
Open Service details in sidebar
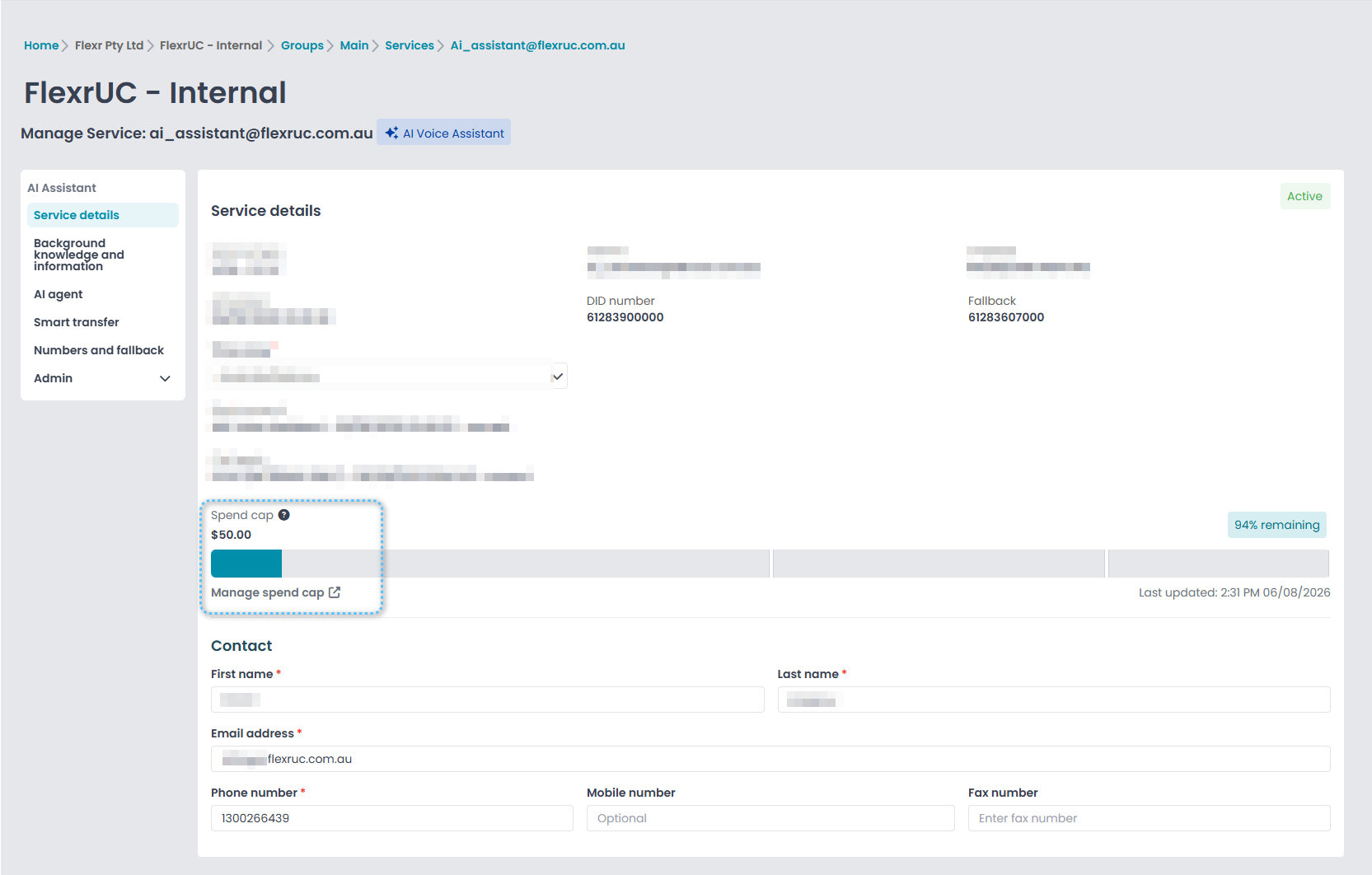click(103, 215)
